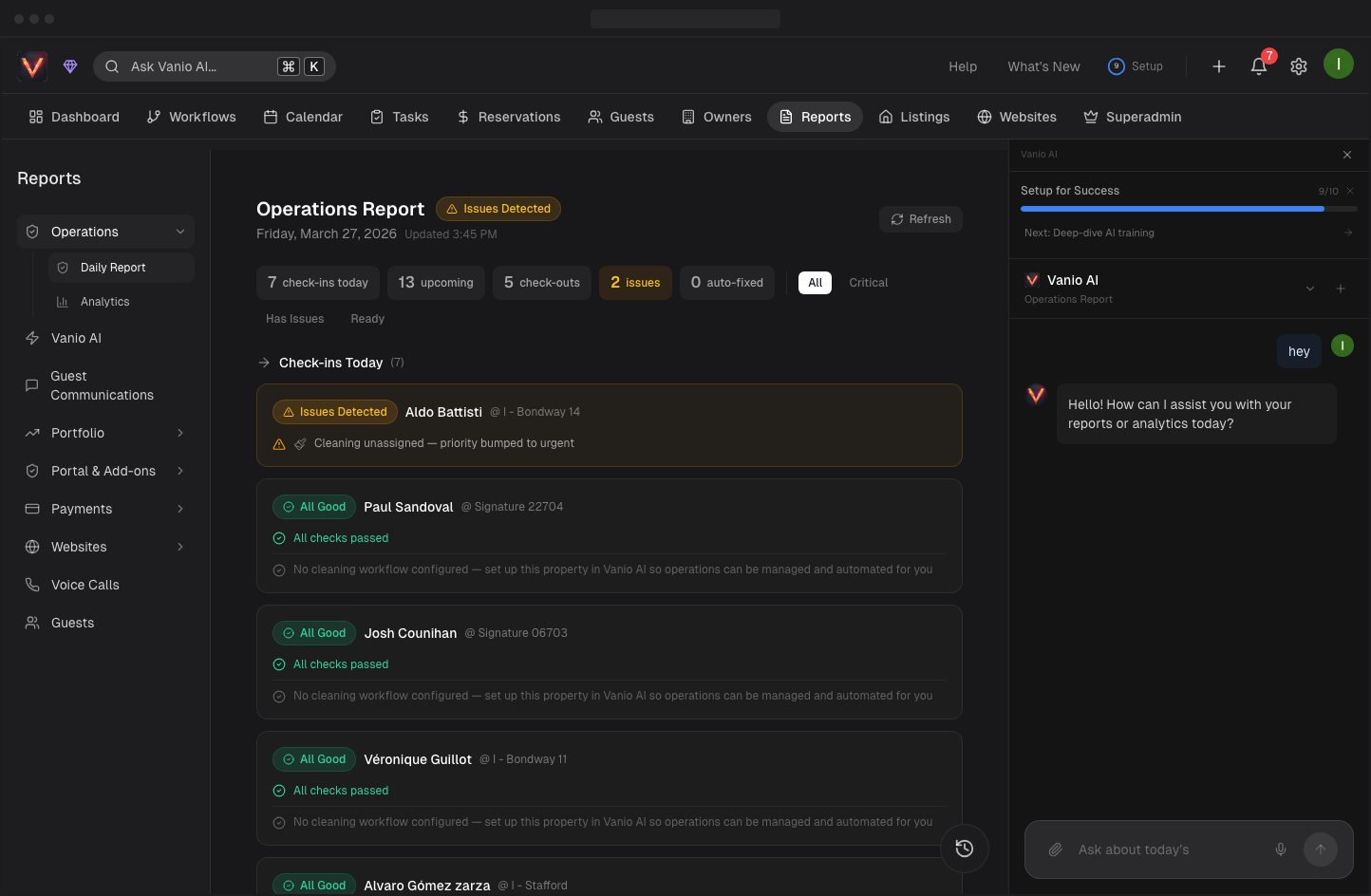Open the history clock floating button
The height and width of the screenshot is (896, 1371).
(x=965, y=849)
